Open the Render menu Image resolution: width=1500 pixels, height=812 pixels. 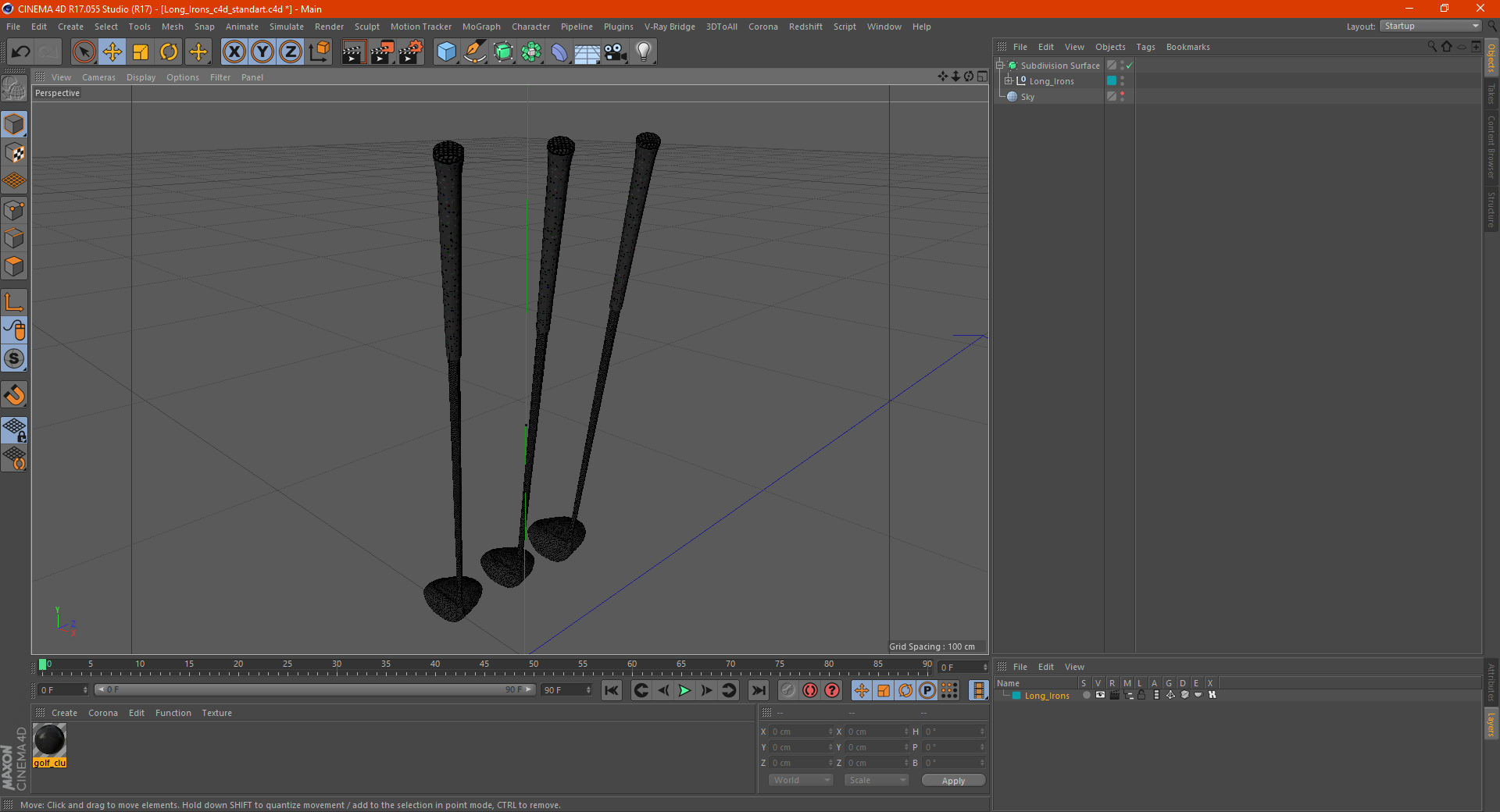tap(329, 27)
